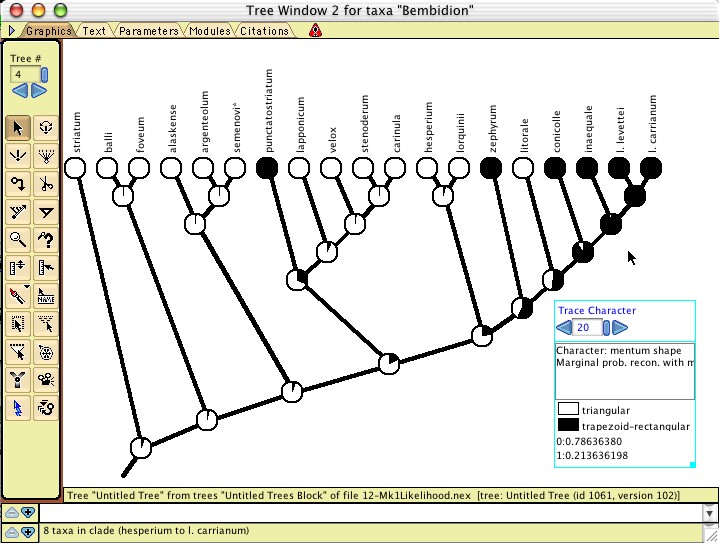Image resolution: width=719 pixels, height=543 pixels.
Task: Click the black trapezoid-rectangular legend swatch
Action: click(x=568, y=425)
